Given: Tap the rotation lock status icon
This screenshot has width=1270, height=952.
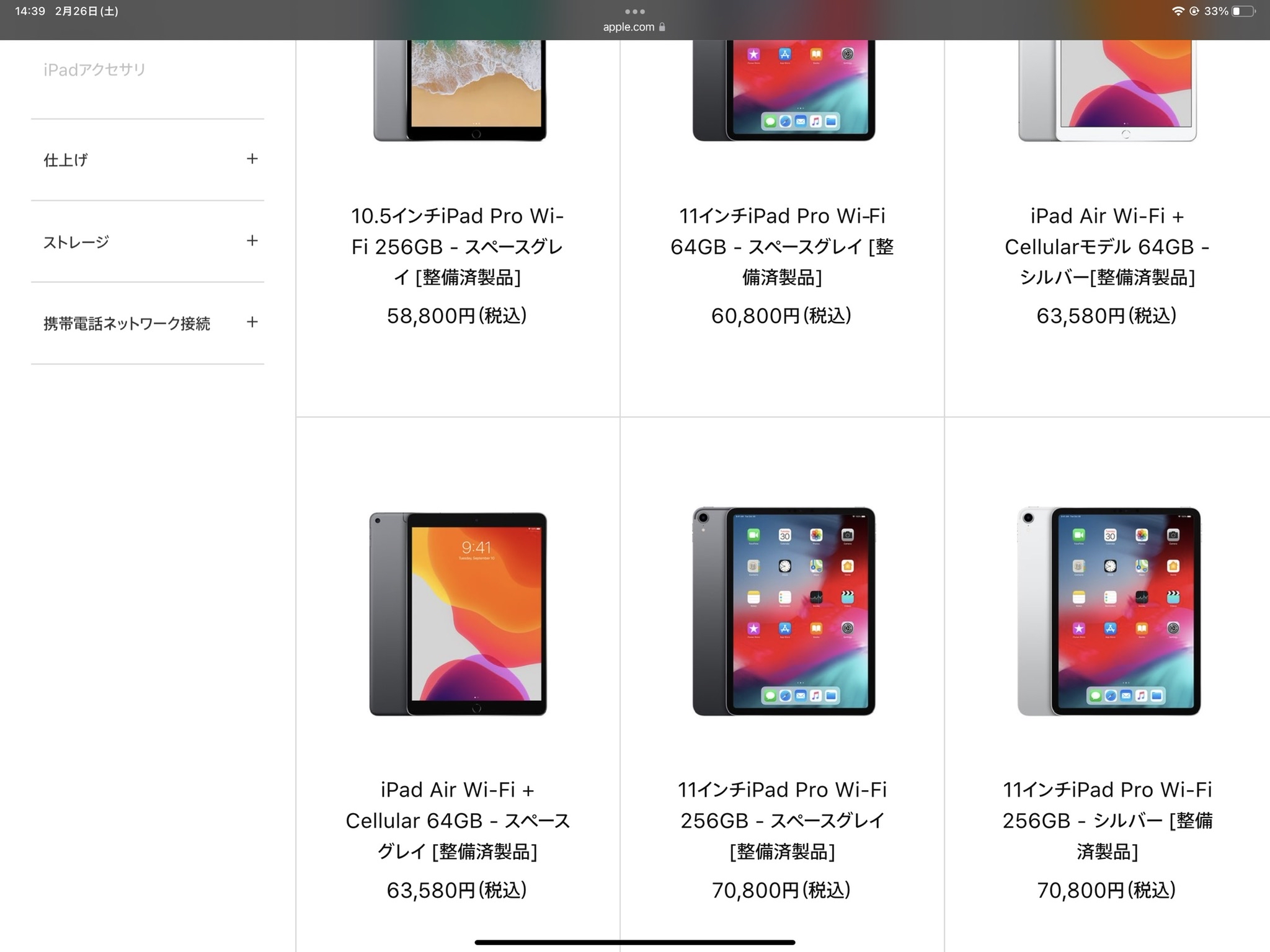Looking at the screenshot, I should click(1194, 11).
